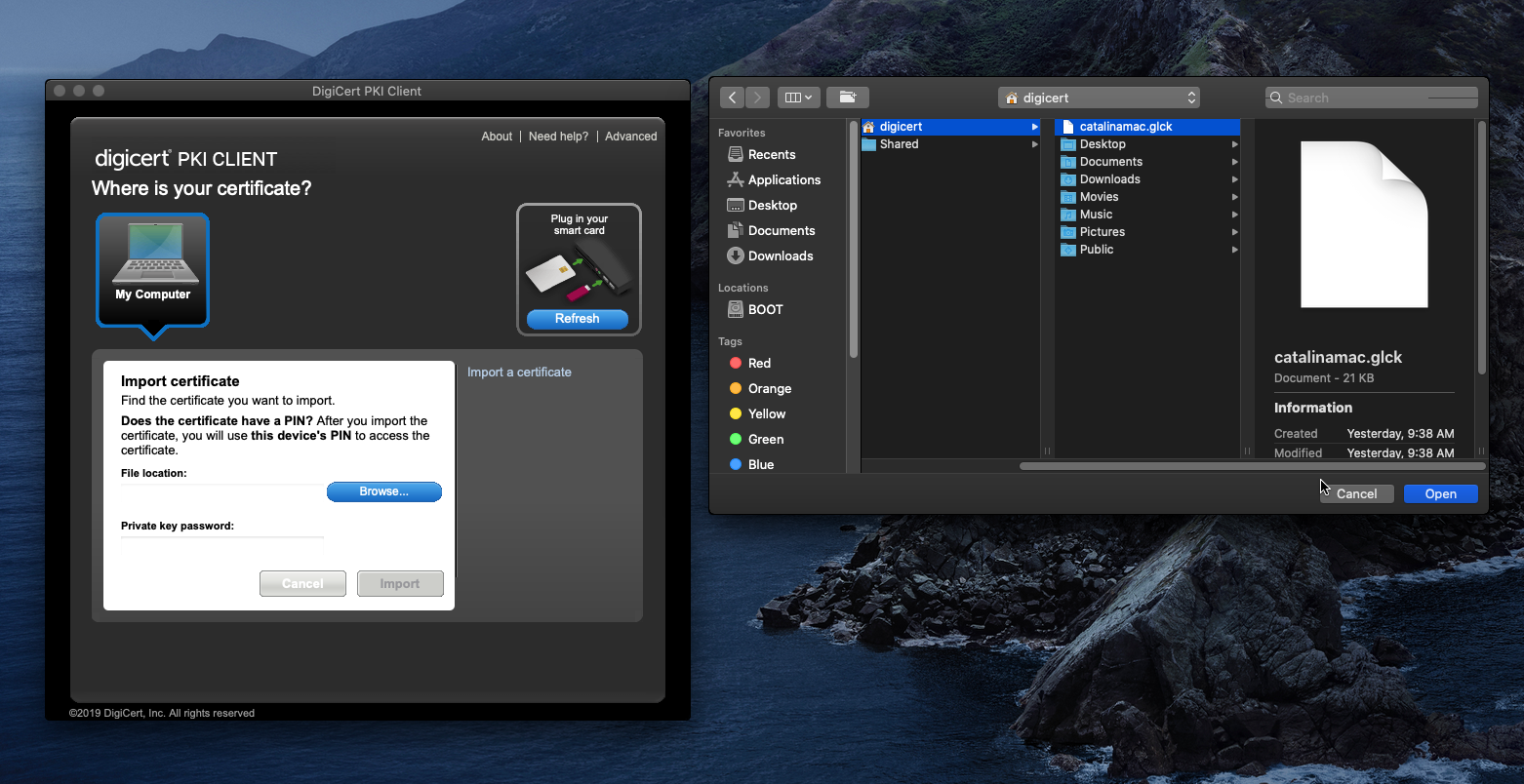This screenshot has width=1524, height=784.
Task: Click the smart card reader illustration
Action: 580,272
